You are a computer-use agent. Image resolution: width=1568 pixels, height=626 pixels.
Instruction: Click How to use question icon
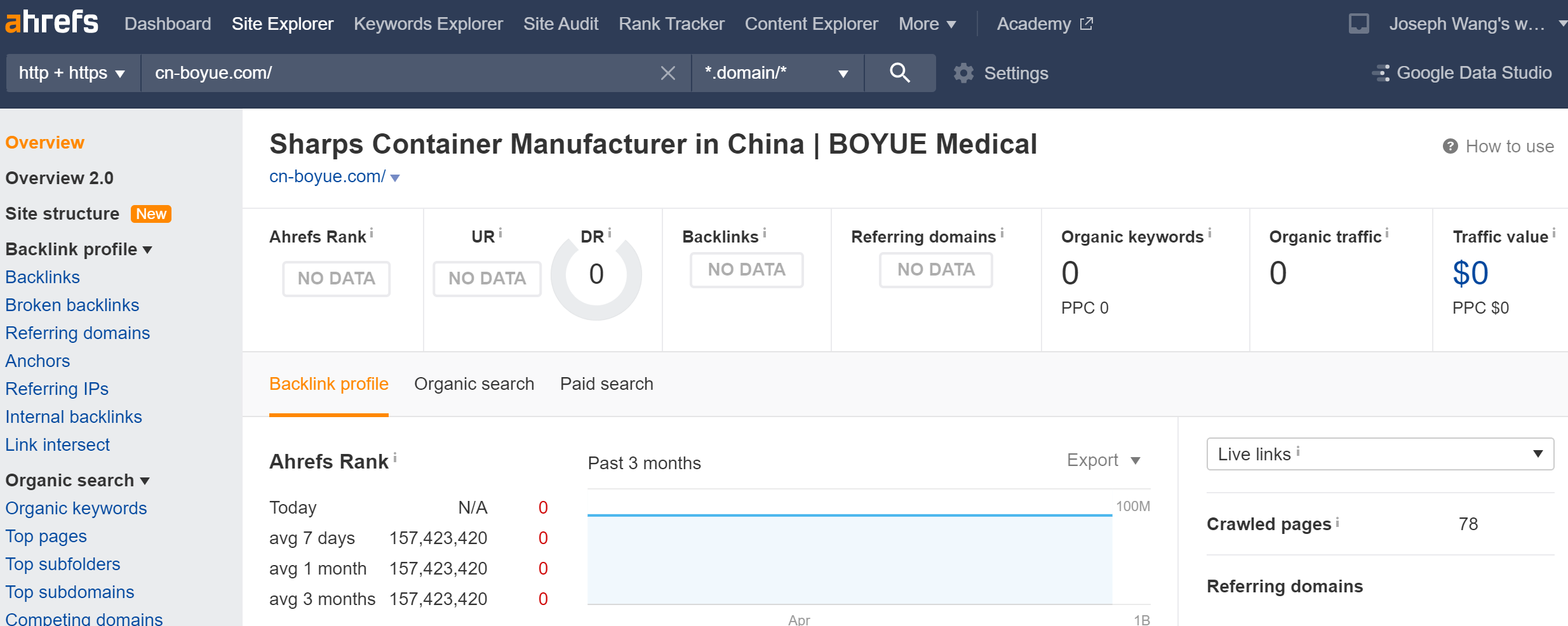point(1450,146)
